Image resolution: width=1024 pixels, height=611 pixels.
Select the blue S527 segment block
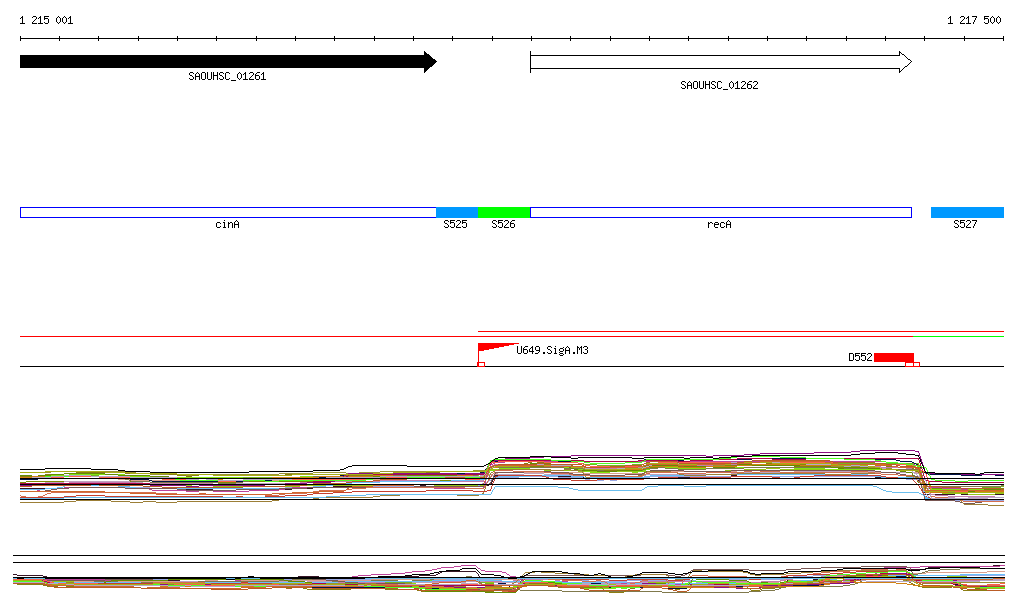pyautogui.click(x=966, y=212)
